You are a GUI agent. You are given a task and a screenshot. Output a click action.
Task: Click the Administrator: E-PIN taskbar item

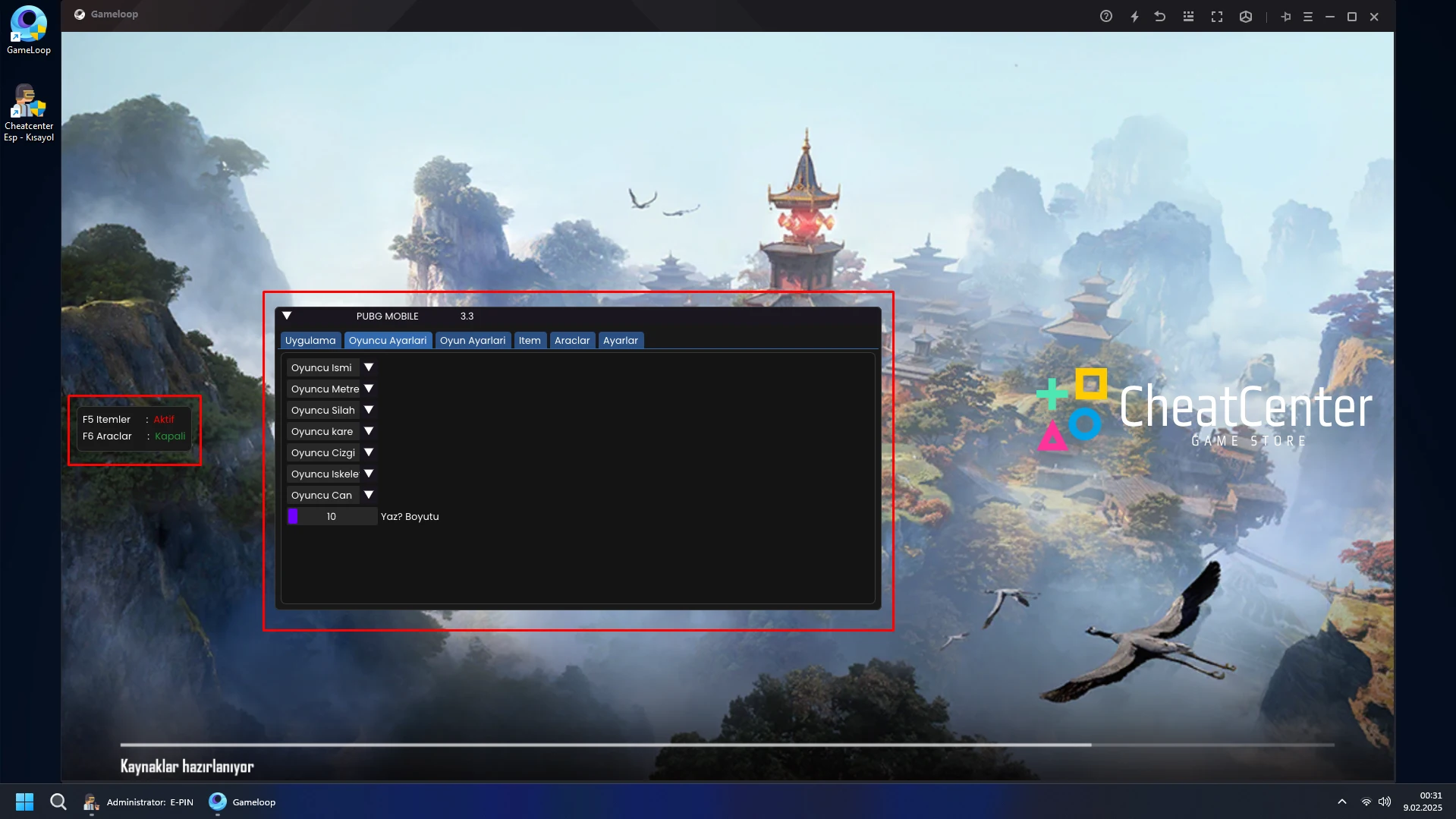click(x=139, y=802)
